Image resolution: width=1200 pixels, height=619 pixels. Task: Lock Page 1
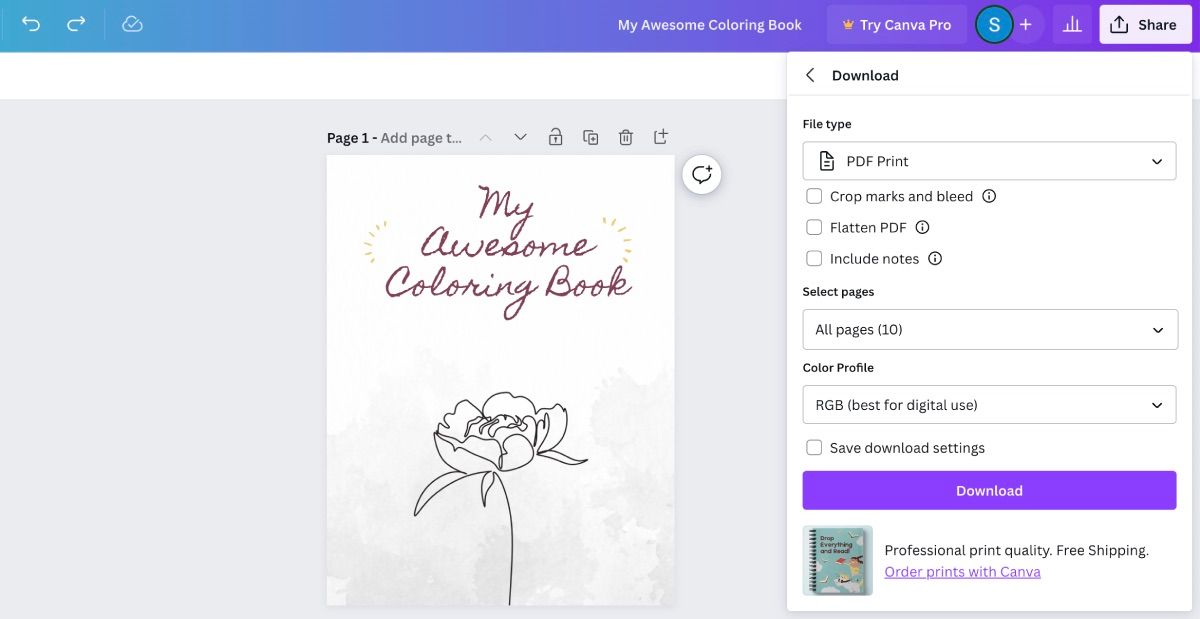tap(555, 136)
